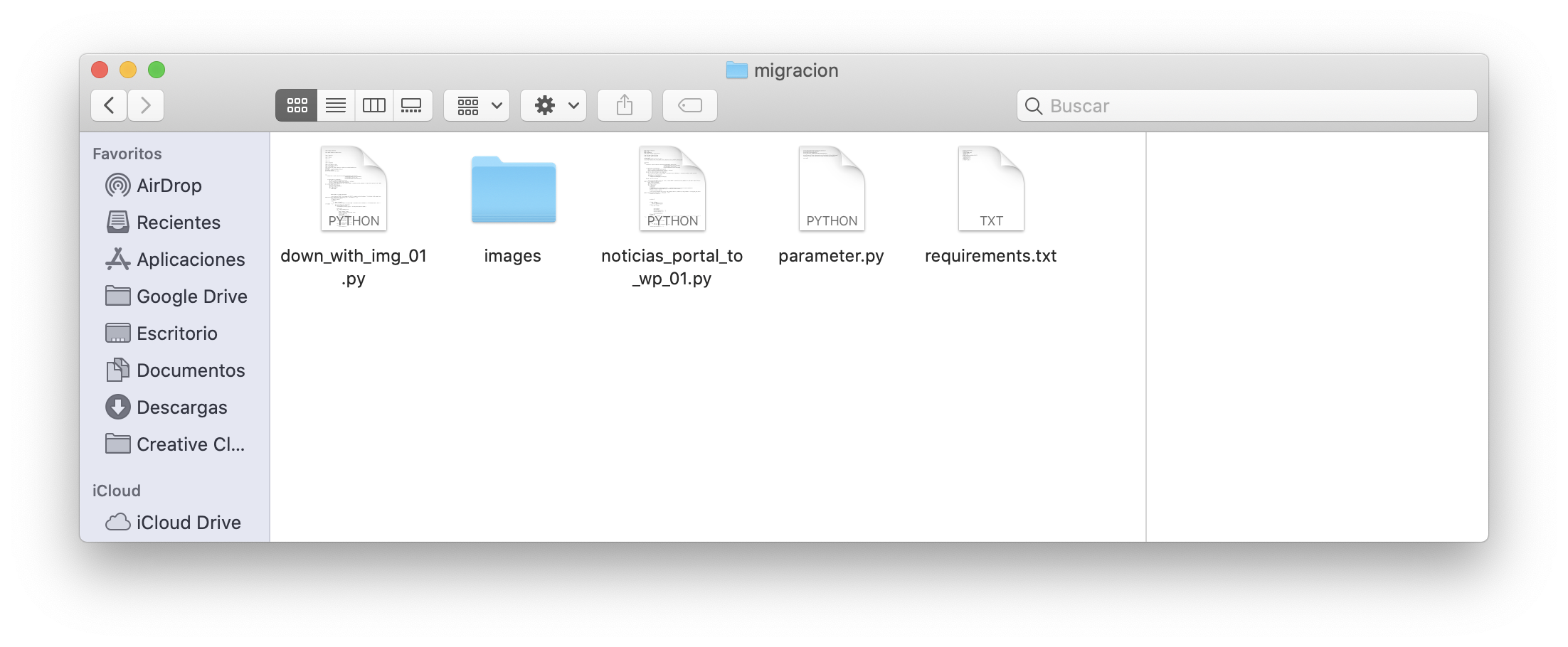Switch to icon view mode
The height and width of the screenshot is (647, 1568).
coord(297,105)
